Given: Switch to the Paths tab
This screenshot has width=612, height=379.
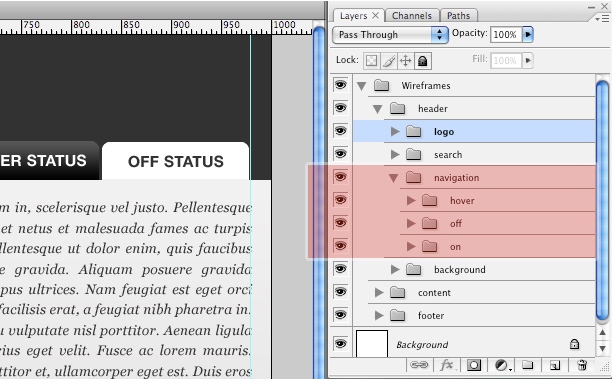Looking at the screenshot, I should pyautogui.click(x=458, y=16).
